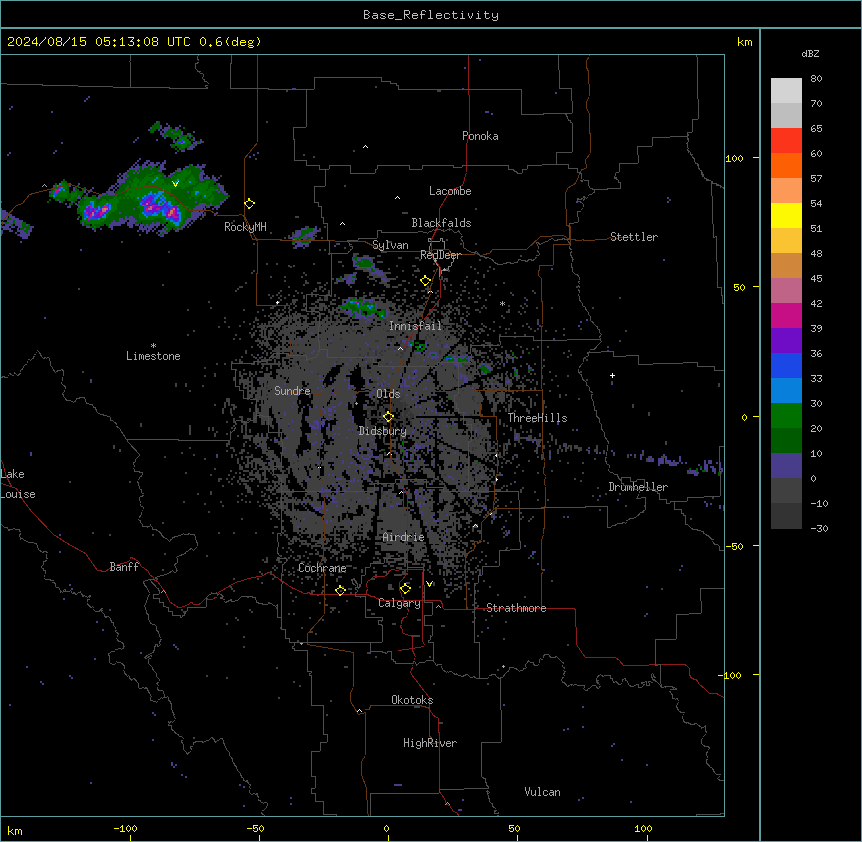Image resolution: width=862 pixels, height=842 pixels.
Task: Click the Vulcan label
Action: (543, 792)
